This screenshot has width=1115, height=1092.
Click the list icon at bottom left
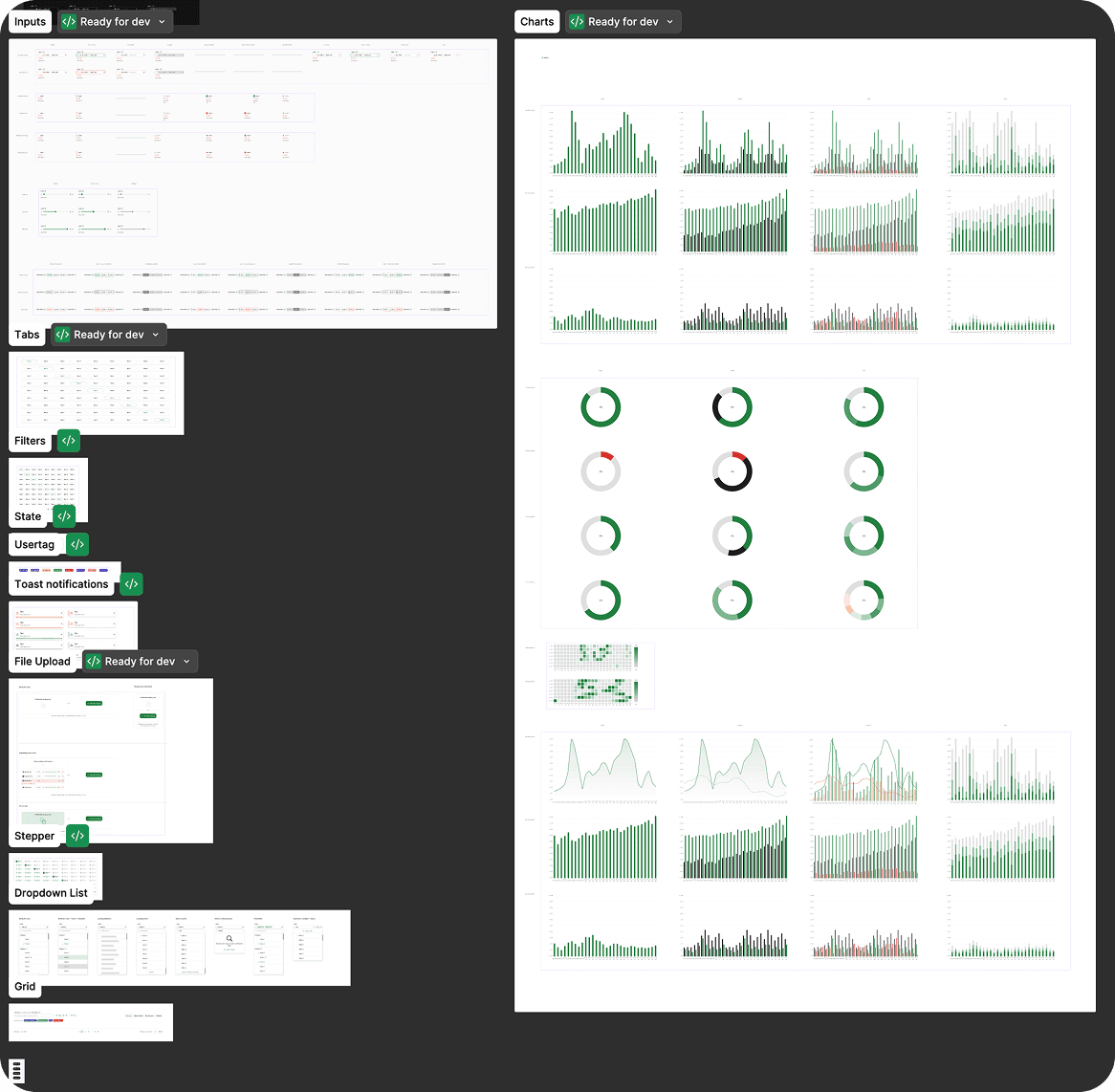[17, 1070]
